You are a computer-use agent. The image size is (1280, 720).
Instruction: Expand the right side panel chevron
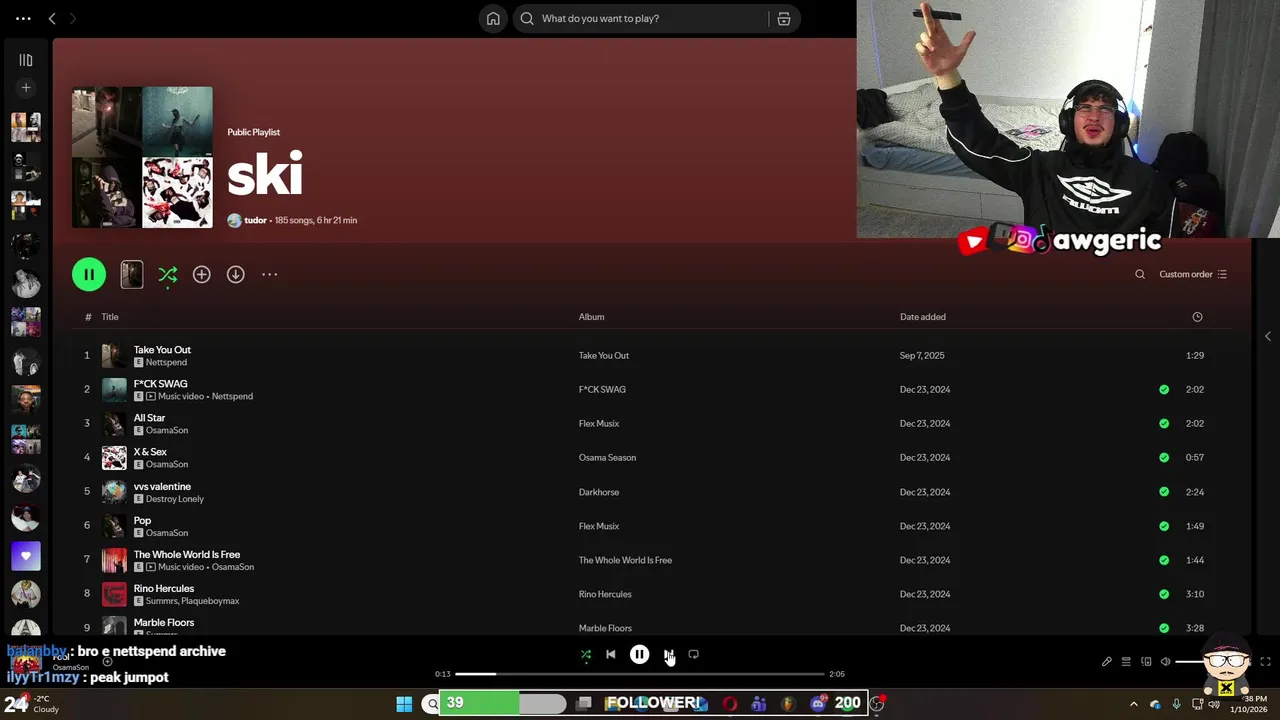(1268, 337)
